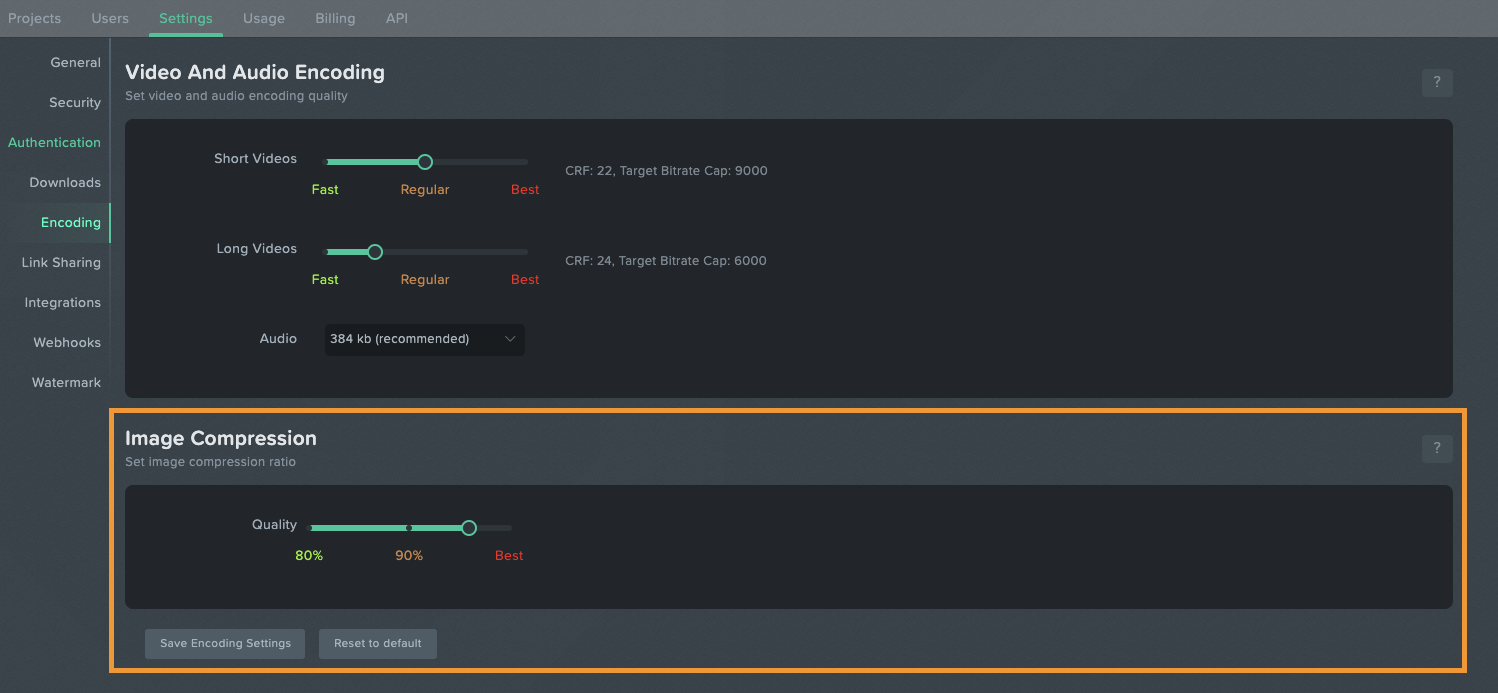Open Link Sharing settings
The height and width of the screenshot is (693, 1498).
[61, 262]
